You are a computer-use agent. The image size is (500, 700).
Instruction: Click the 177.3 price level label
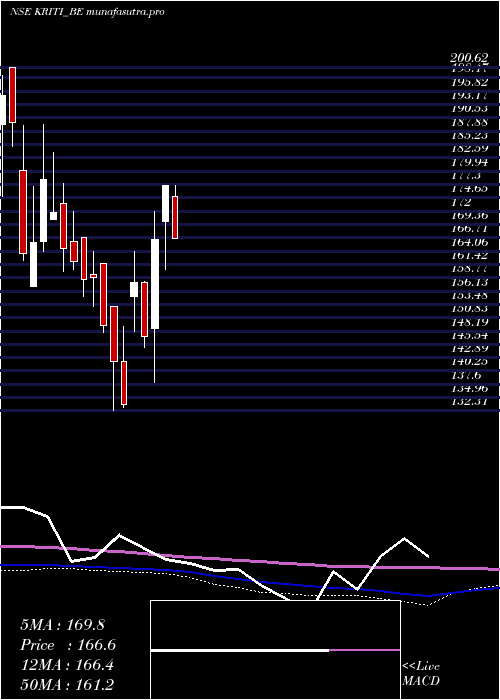pyautogui.click(x=466, y=175)
